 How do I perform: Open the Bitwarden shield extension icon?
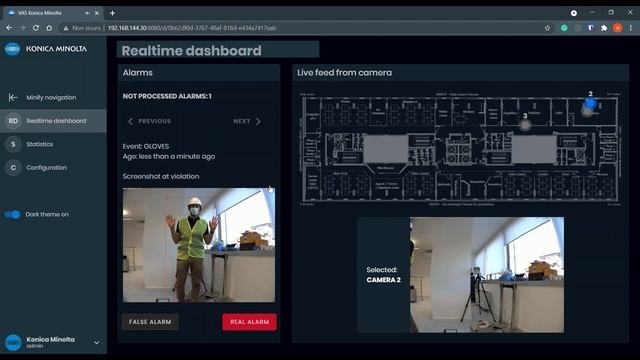[x=591, y=28]
